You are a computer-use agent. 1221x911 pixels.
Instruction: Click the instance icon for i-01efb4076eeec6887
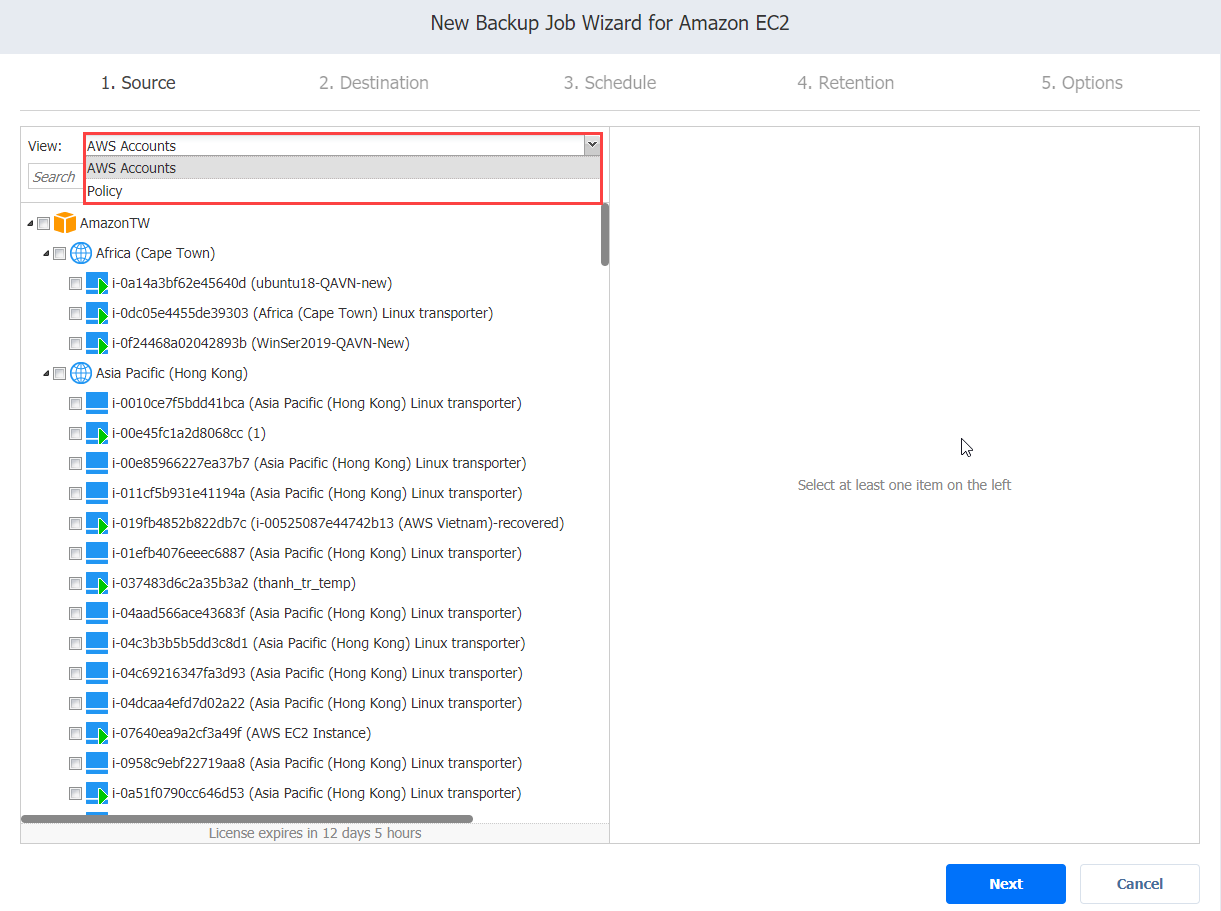(97, 553)
